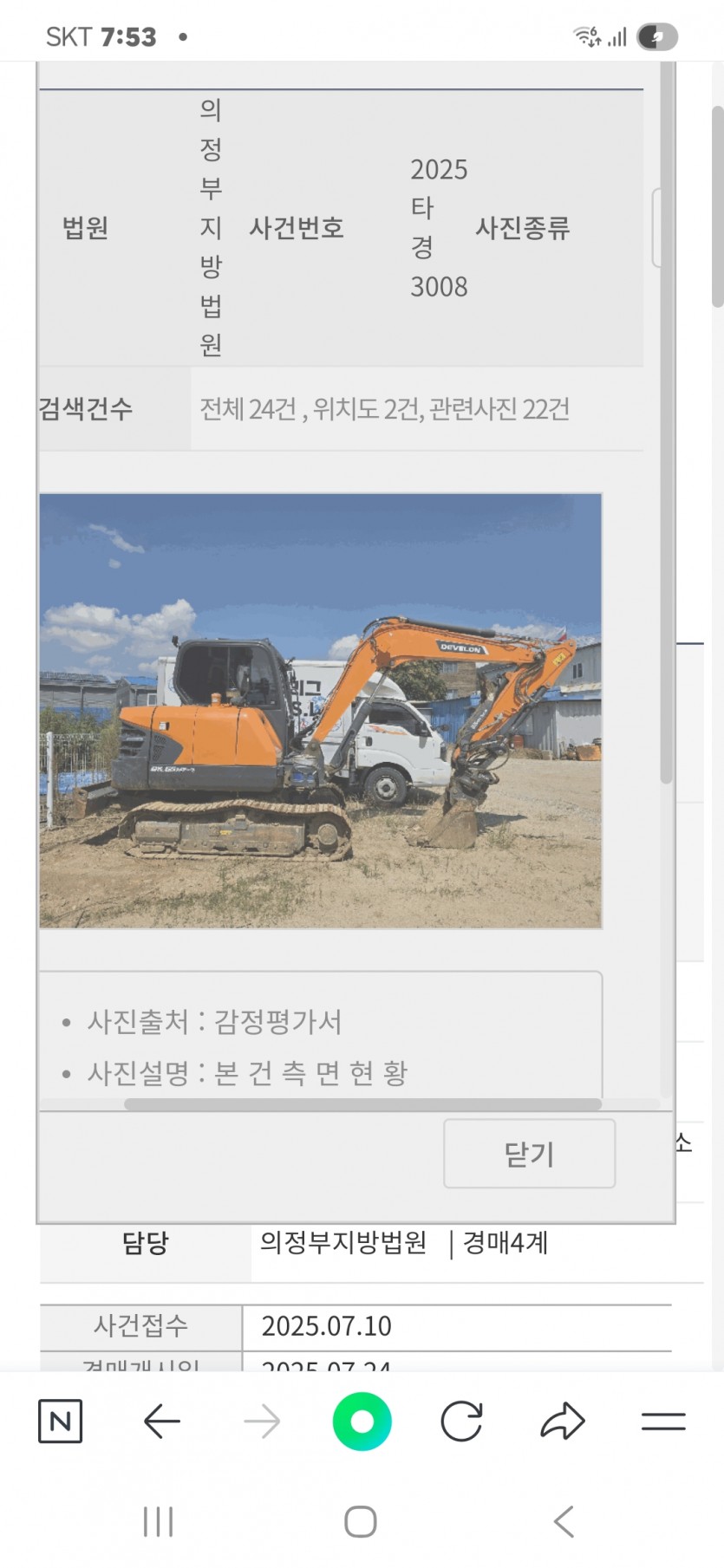Open Android recent apps button
Image resolution: width=724 pixels, height=1568 pixels.
(x=158, y=1521)
